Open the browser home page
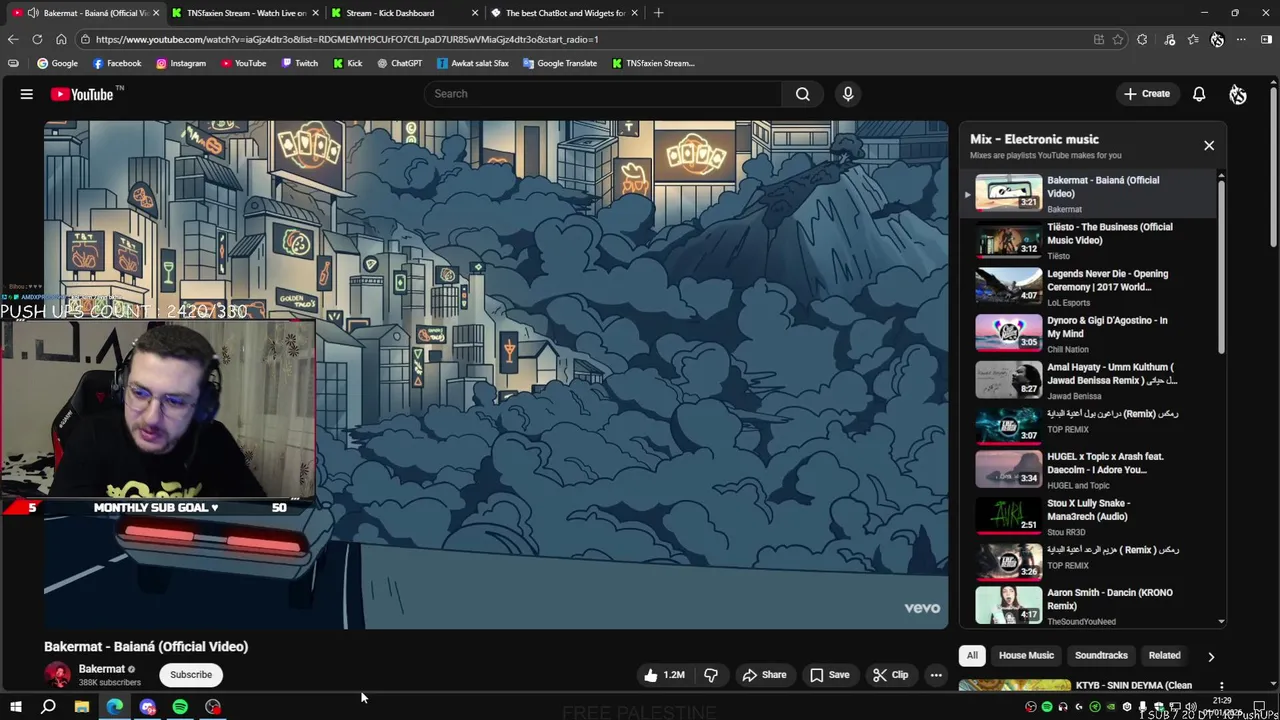This screenshot has height=720, width=1280. point(61,39)
